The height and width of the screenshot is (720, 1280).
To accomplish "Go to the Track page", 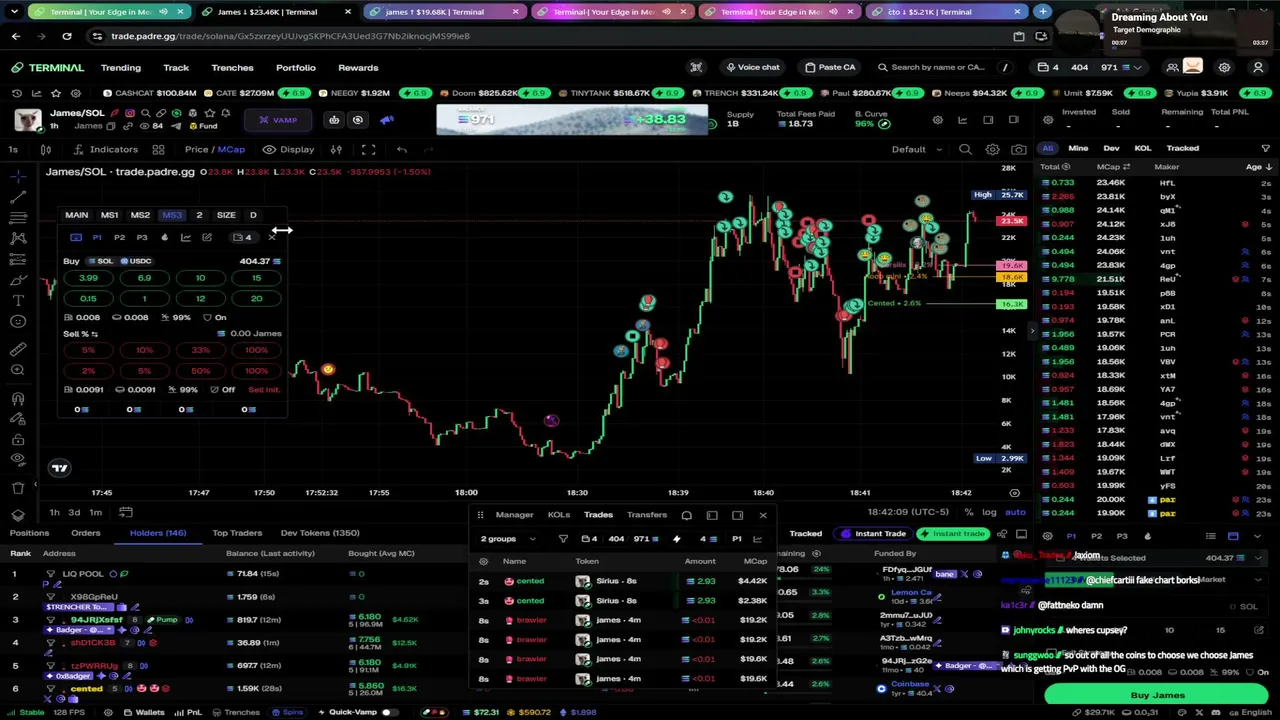I will (x=176, y=68).
